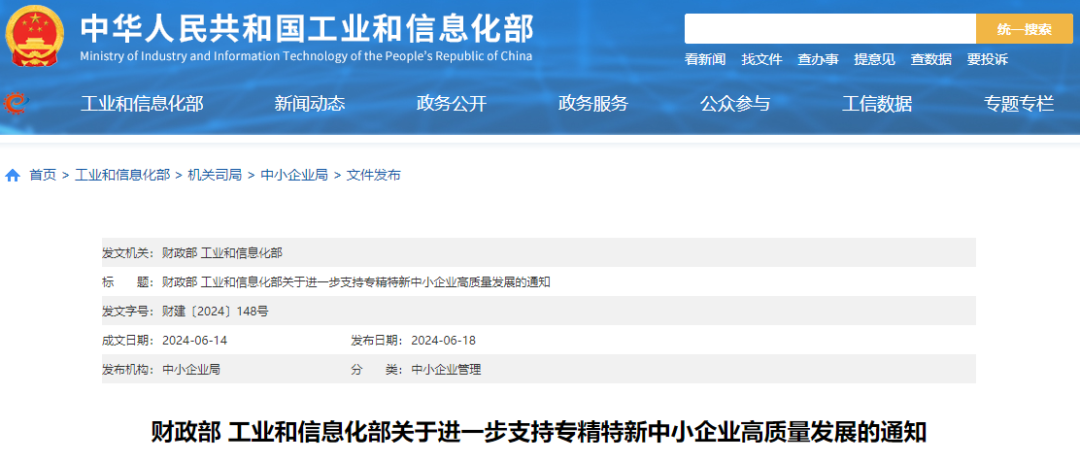The width and height of the screenshot is (1080, 461).
Task: Click the blue home icon in breadcrumb
Action: pos(13,175)
